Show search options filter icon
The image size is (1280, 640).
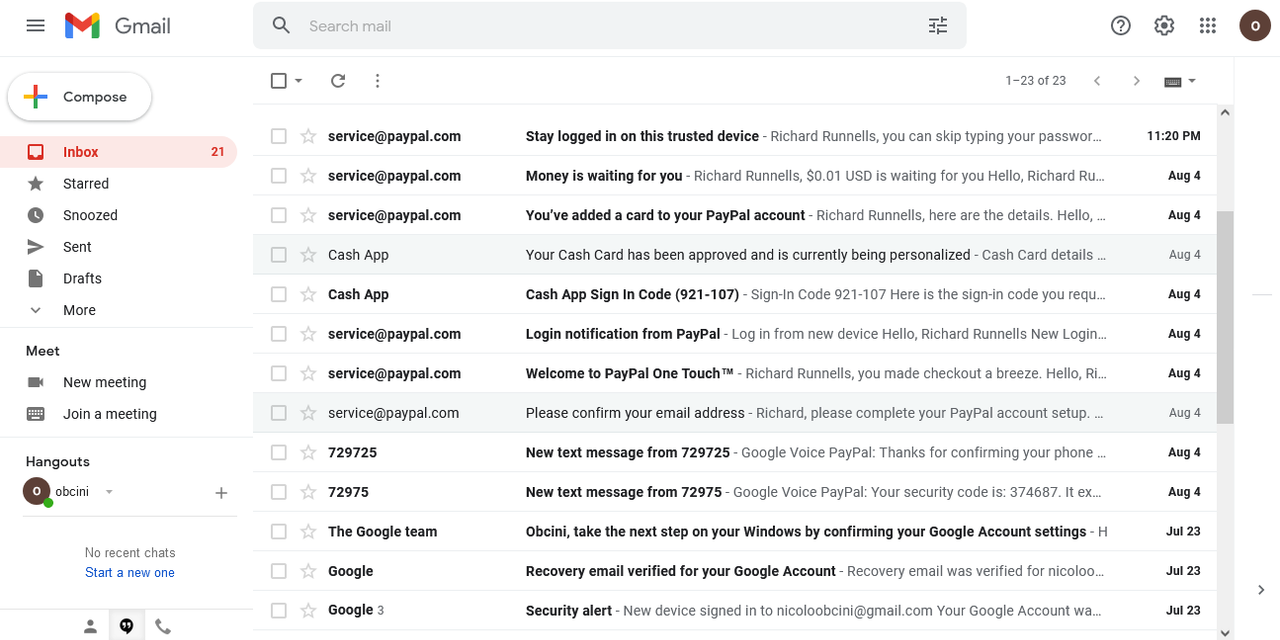click(x=938, y=26)
